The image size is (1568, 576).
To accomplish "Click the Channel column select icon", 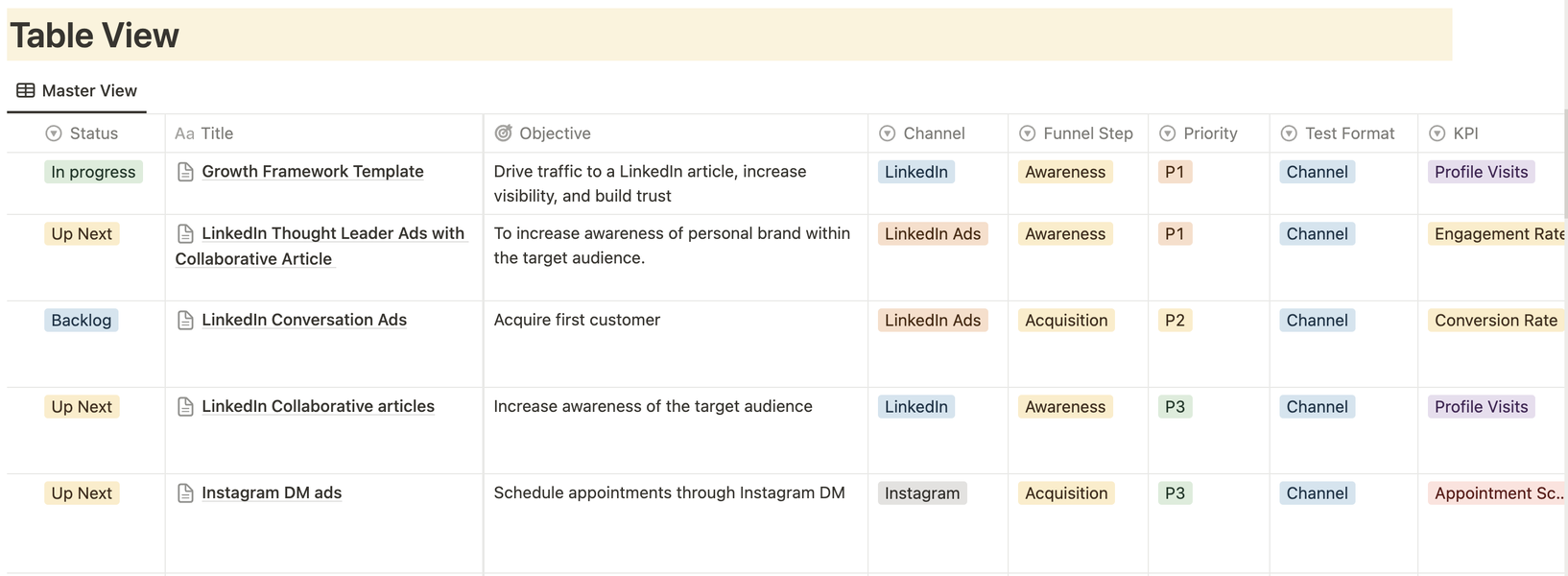I will (x=888, y=133).
